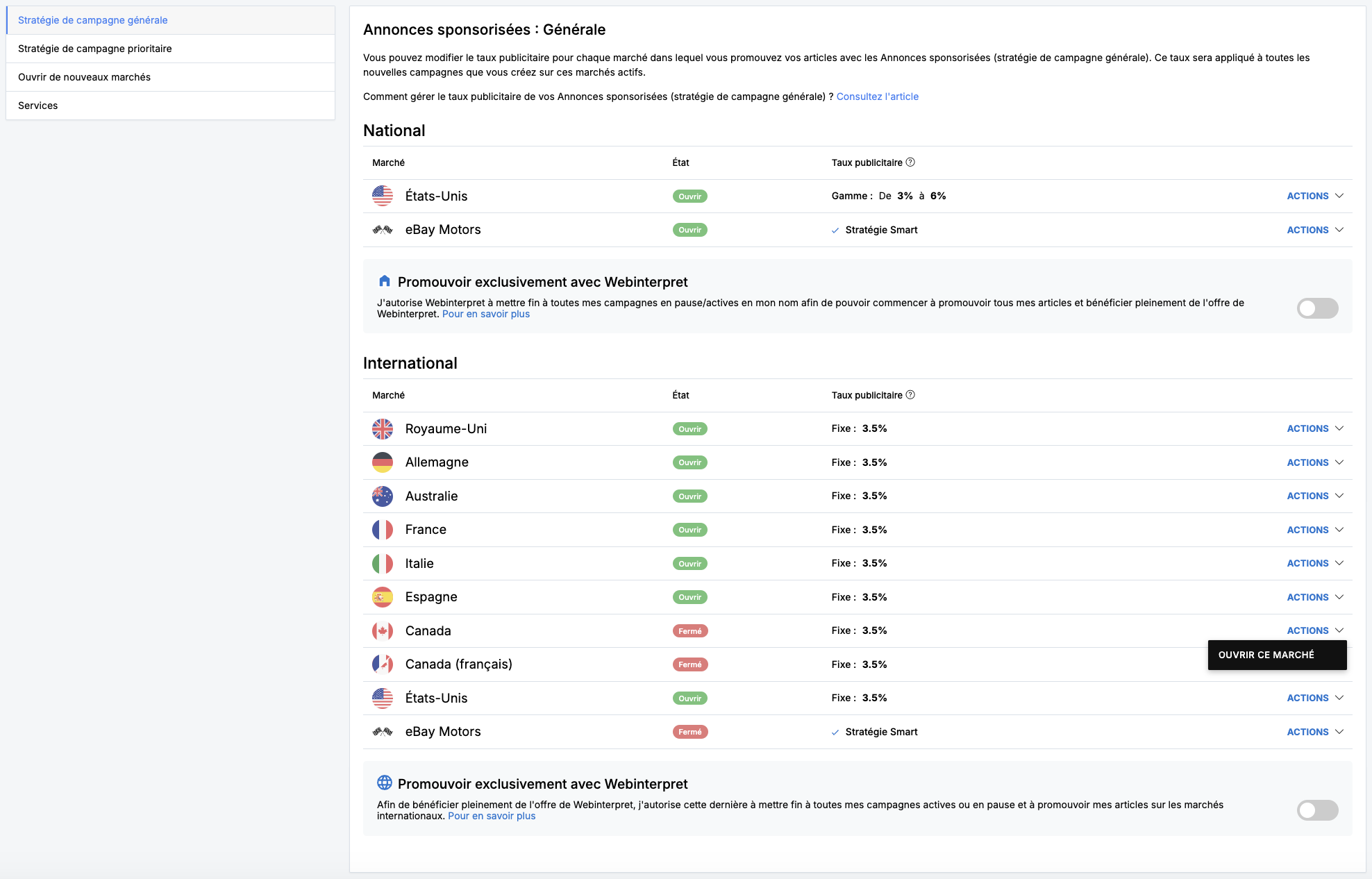Click the Italie market name
Screen dimensions: 1372x879
[x=419, y=563]
